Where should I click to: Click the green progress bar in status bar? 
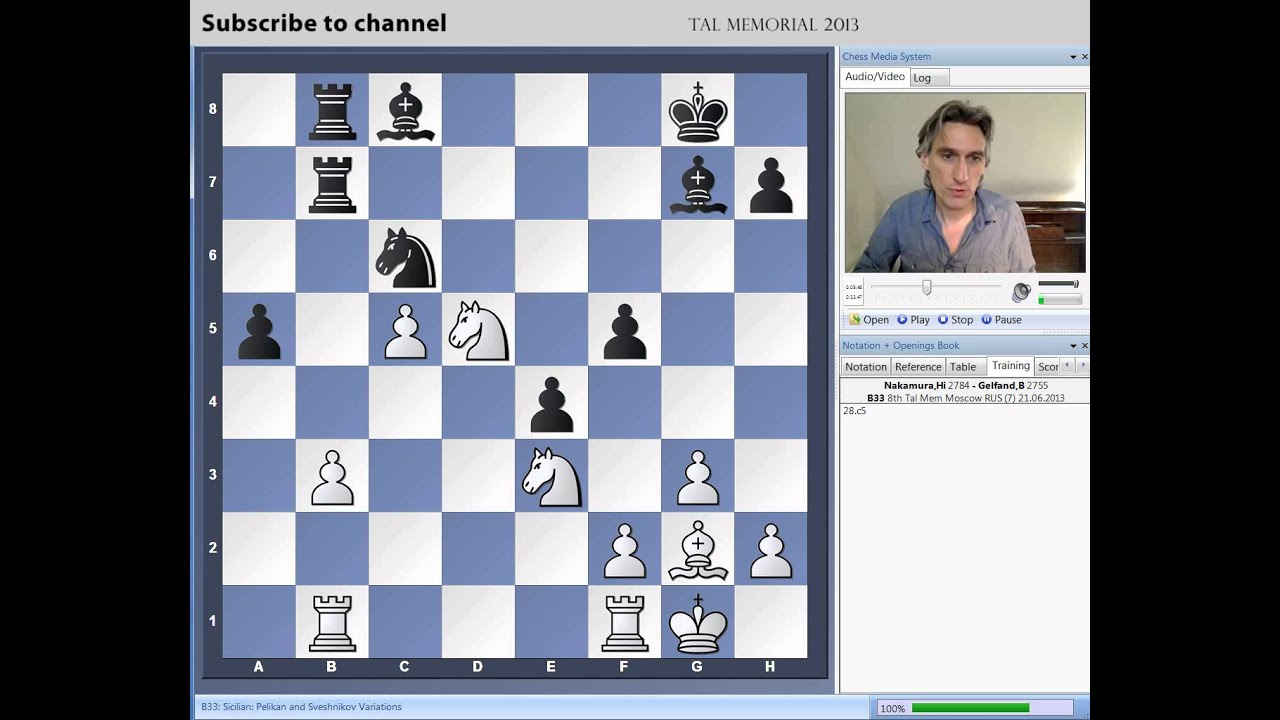click(x=970, y=708)
